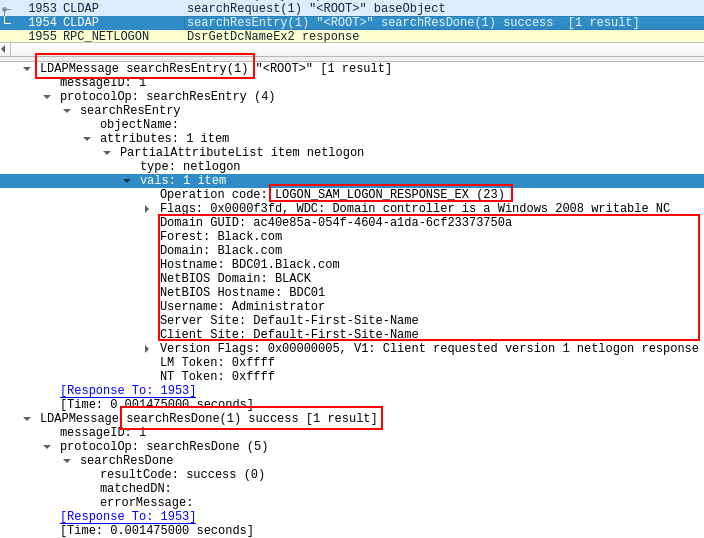Collapse the LDAPMessage searchResEntry(1) tree node
Screen dimensions: 704x538
pyautogui.click(x=27, y=69)
